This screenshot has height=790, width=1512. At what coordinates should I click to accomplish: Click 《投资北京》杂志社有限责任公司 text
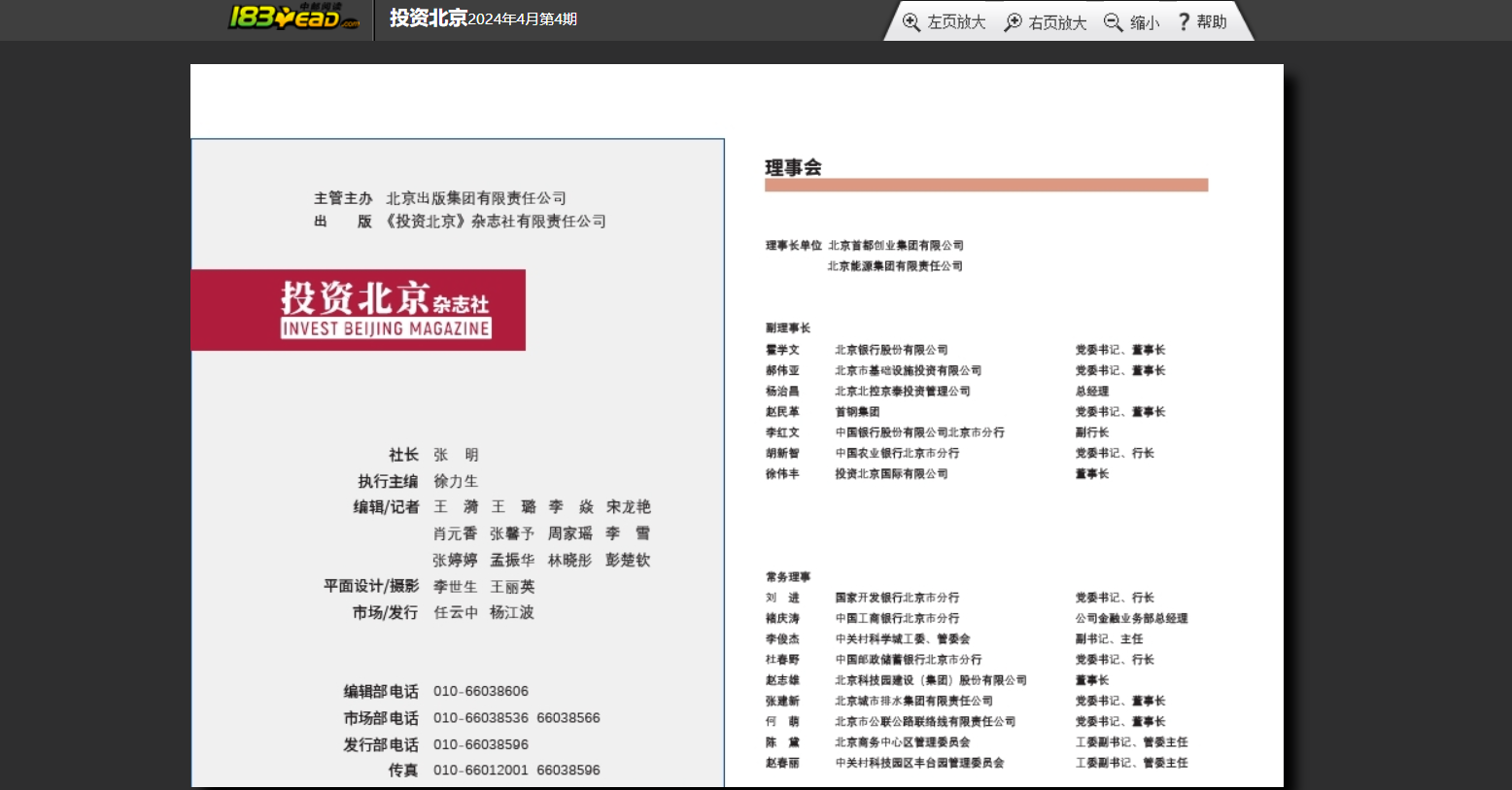click(496, 222)
